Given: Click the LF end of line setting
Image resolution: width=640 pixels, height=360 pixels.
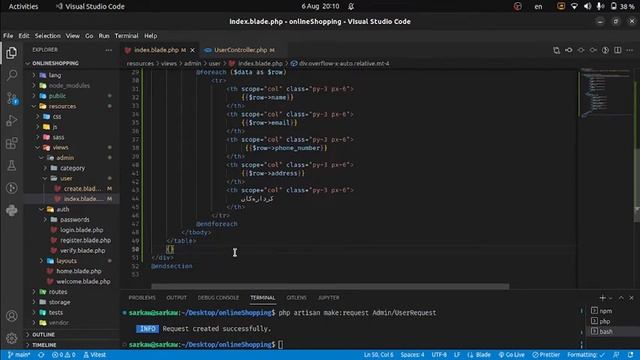Looking at the screenshot, I should [457, 355].
